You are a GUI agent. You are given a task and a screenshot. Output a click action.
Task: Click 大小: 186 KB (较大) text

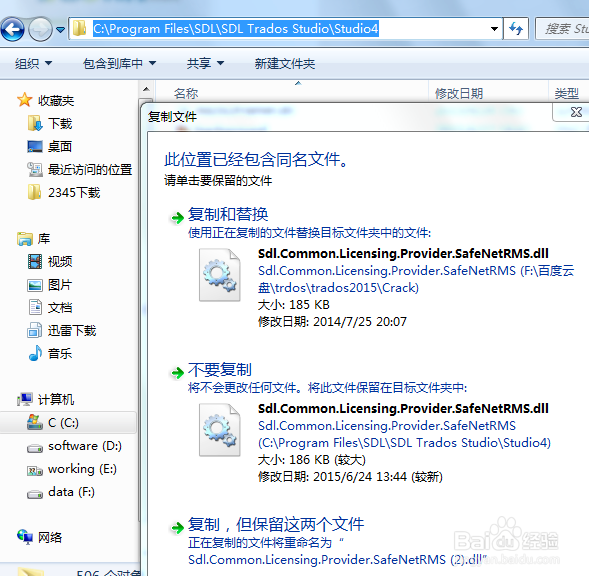(312, 460)
